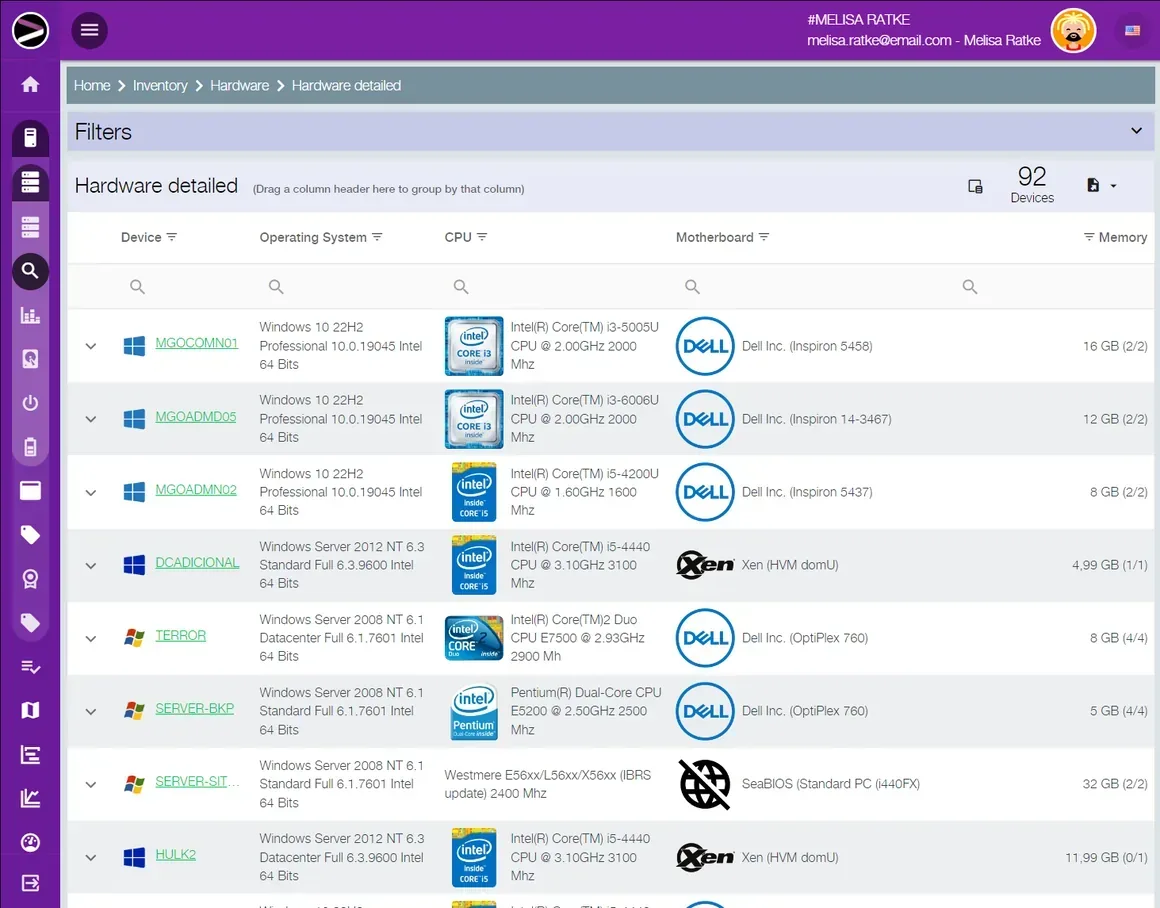The height and width of the screenshot is (908, 1160).
Task: Click the Device column search field
Action: coord(183,286)
